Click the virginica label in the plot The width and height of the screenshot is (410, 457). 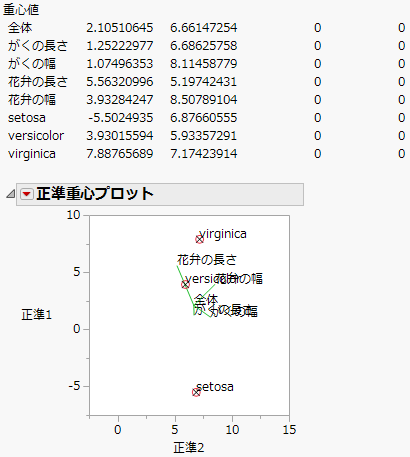click(x=223, y=234)
